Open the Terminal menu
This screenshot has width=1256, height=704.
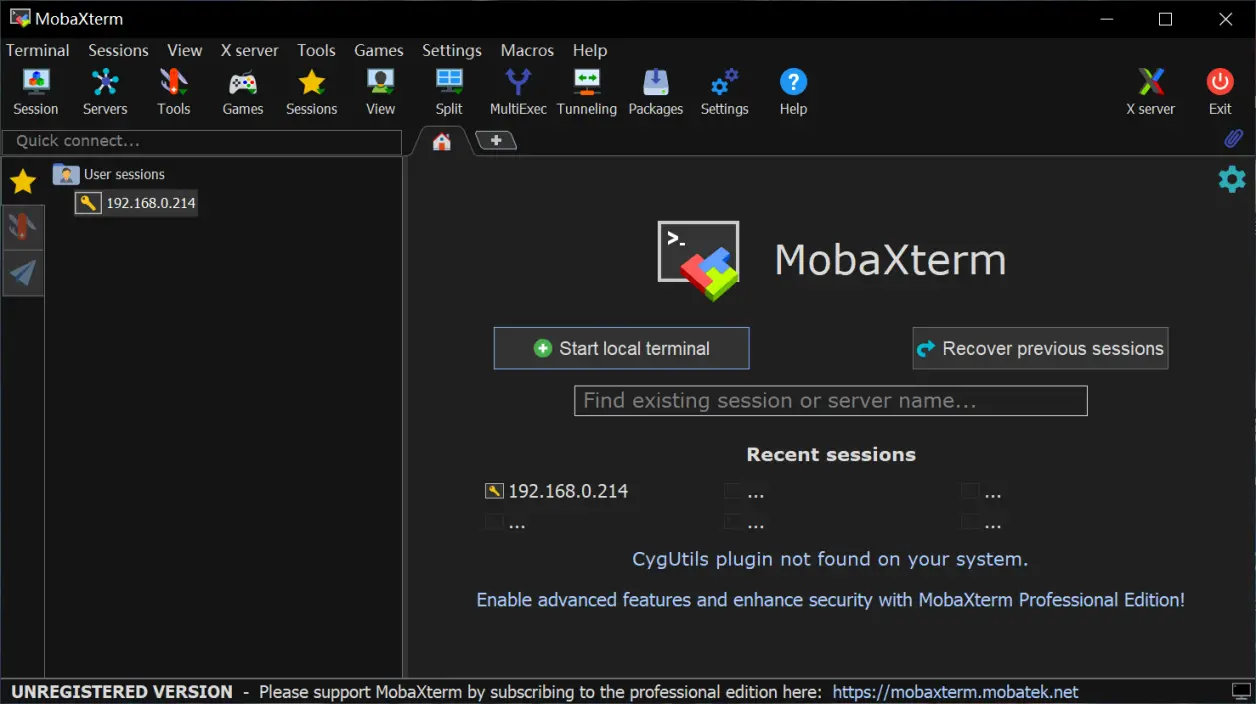[x=38, y=50]
